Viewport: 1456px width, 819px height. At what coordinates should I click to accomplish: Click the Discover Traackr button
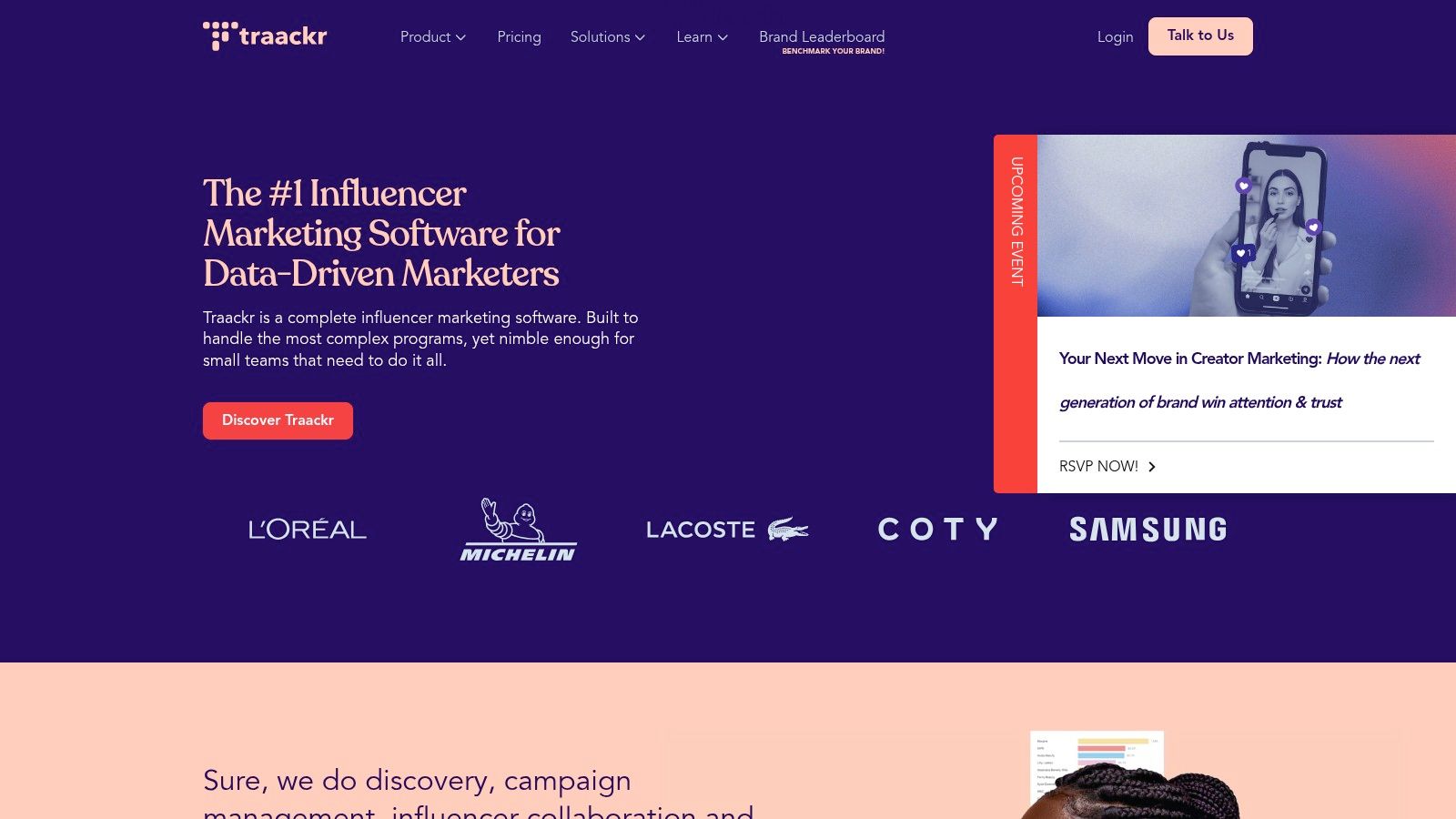(278, 420)
